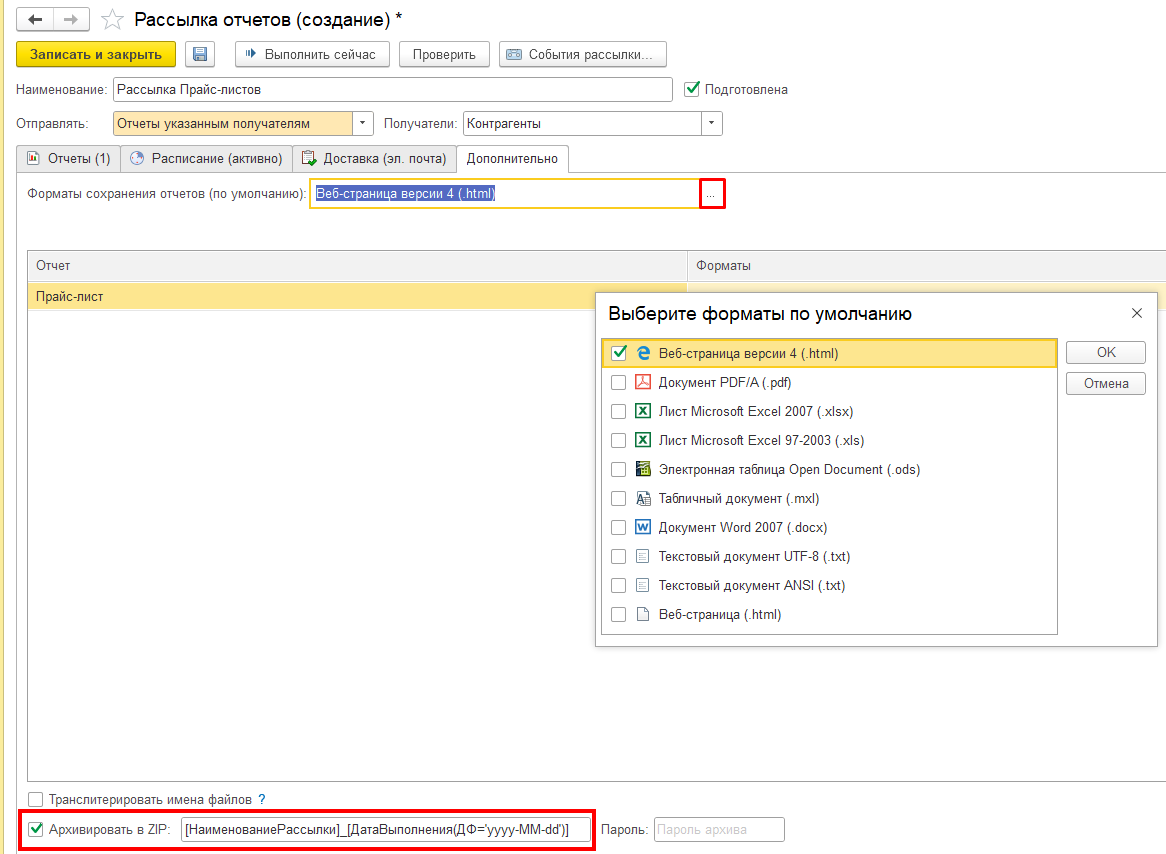Click text file icon of UTF-8 (.txt)
Screen dimensions: 1166x854
[x=643, y=556]
